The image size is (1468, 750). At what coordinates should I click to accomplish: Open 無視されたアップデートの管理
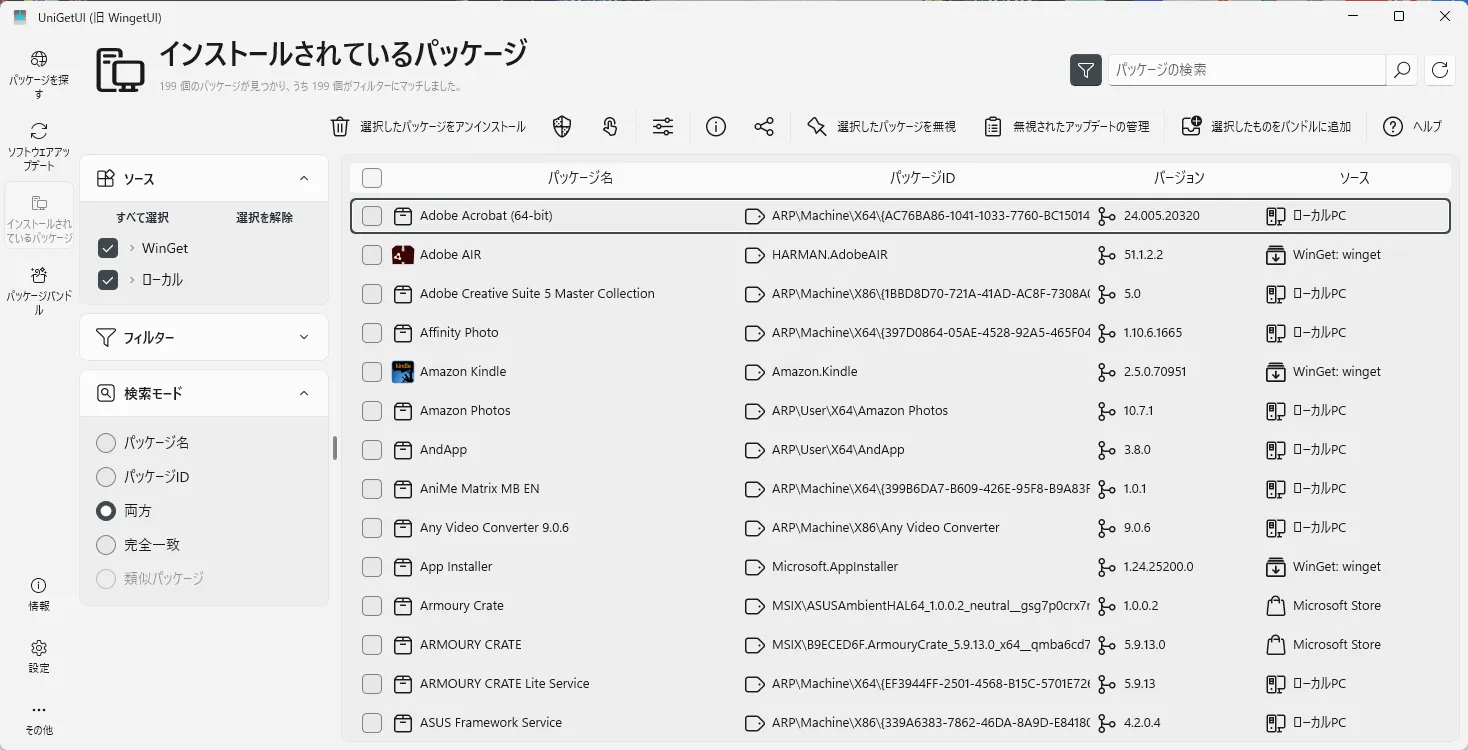[1066, 126]
